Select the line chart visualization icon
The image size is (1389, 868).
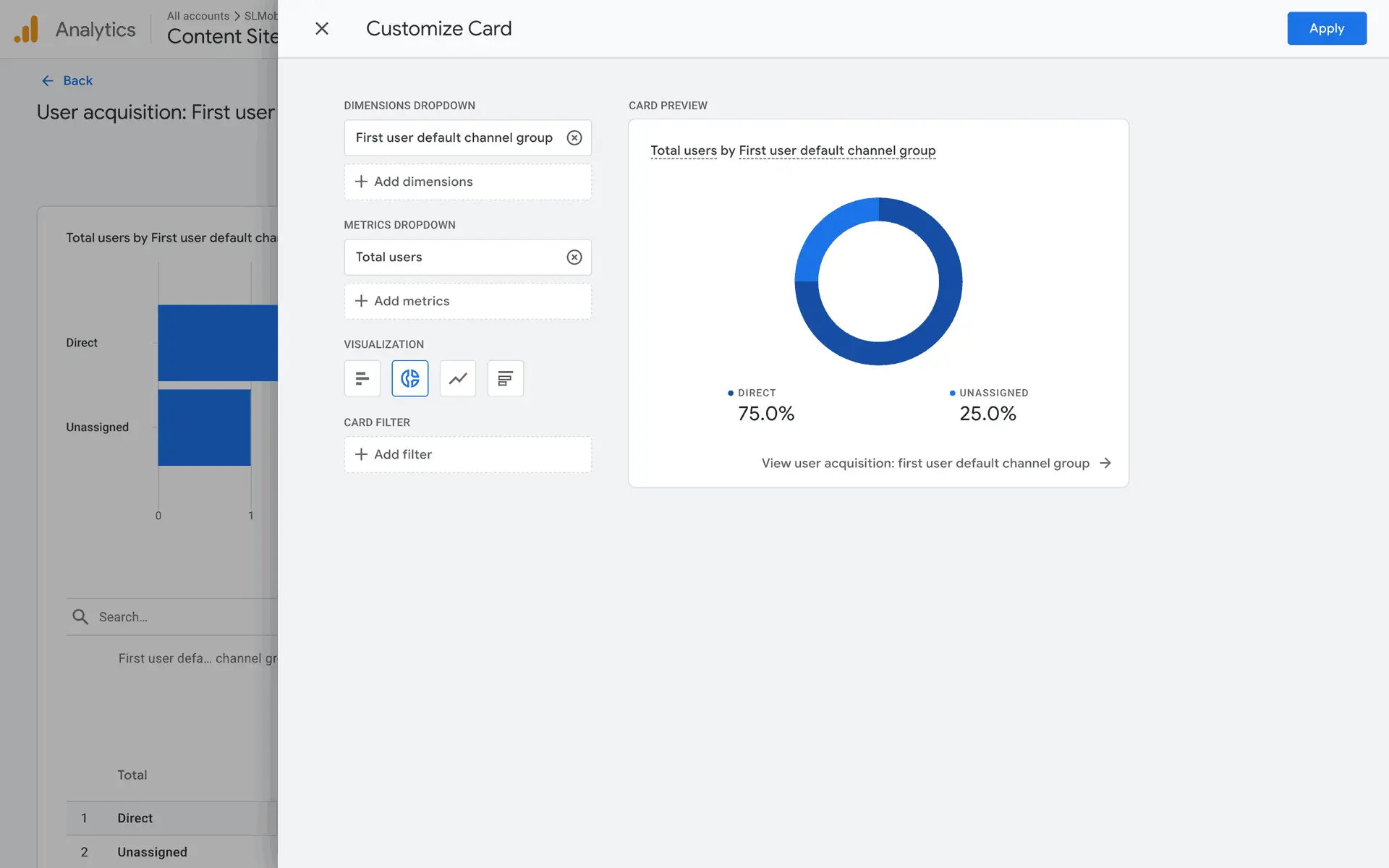[457, 378]
